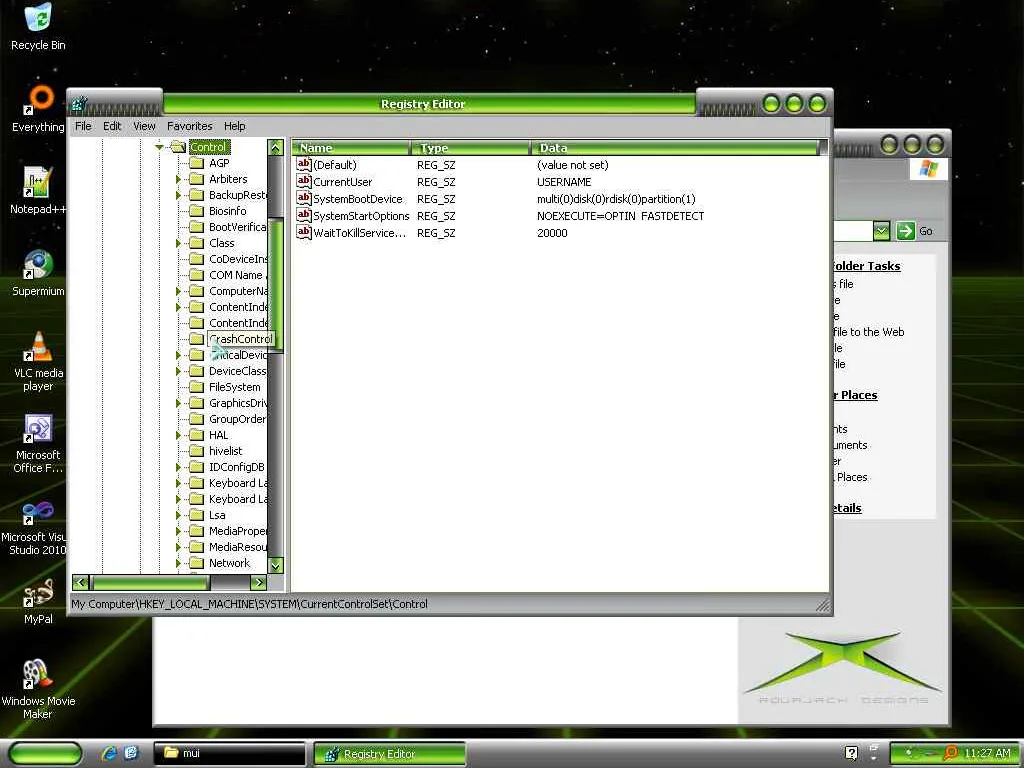1024x768 pixels.
Task: Click 'file to the Web' link in Explorer window
Action: pos(869,332)
